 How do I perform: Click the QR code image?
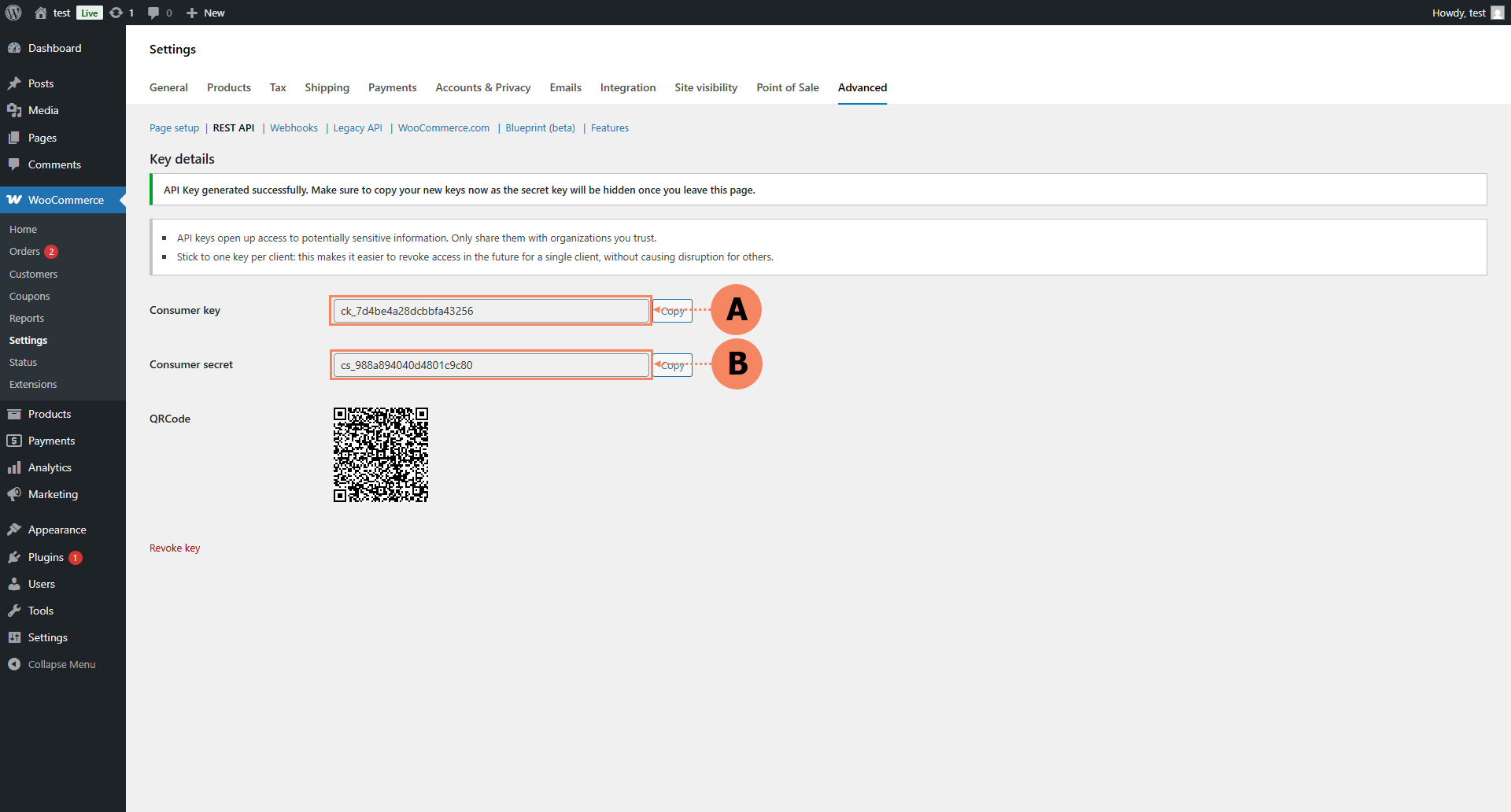point(380,455)
